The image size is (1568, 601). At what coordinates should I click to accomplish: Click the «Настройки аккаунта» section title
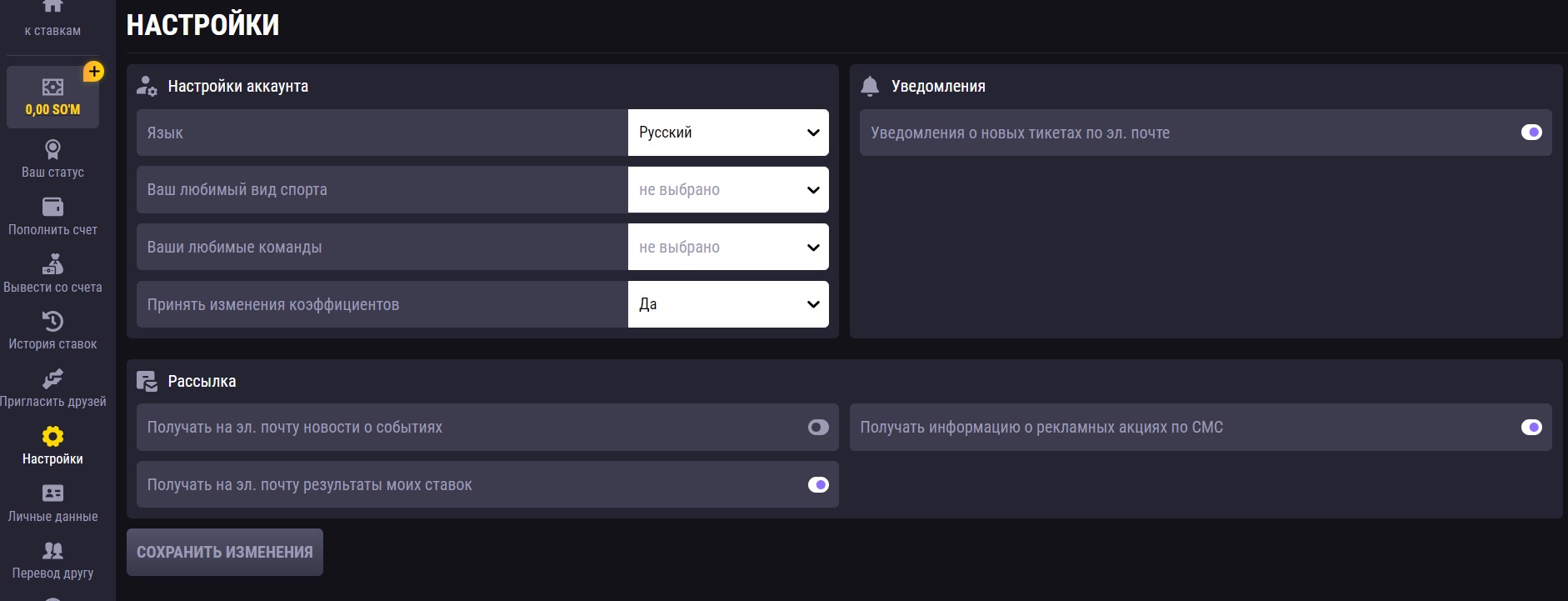pyautogui.click(x=238, y=86)
